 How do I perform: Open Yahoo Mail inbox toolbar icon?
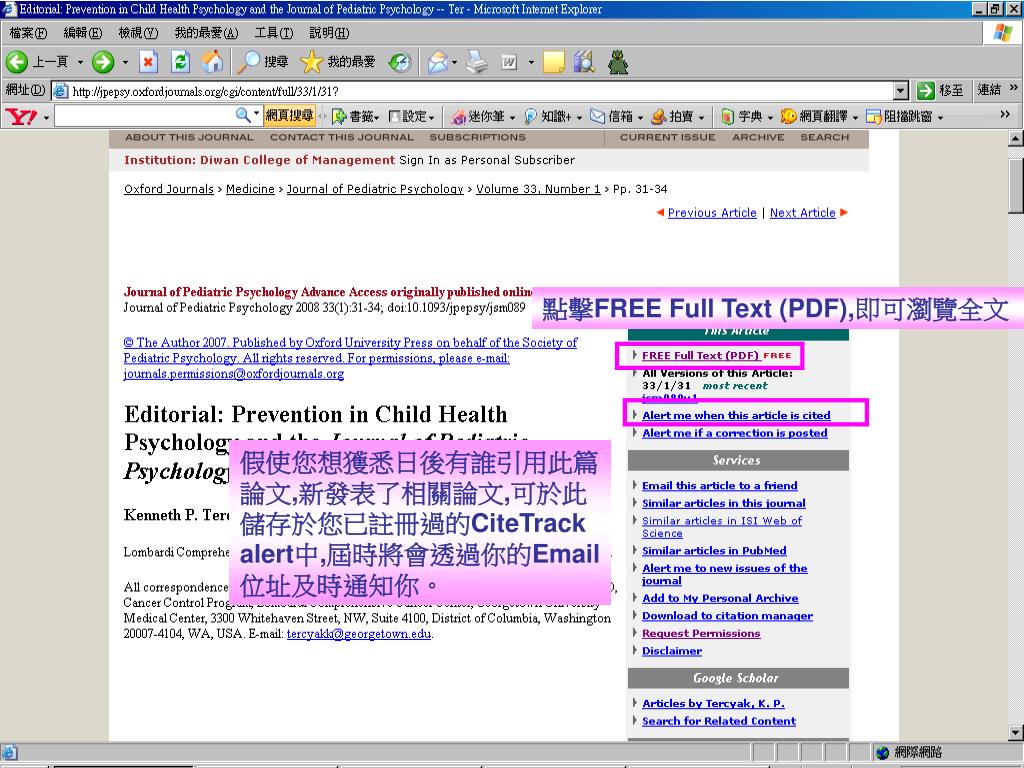(x=598, y=117)
